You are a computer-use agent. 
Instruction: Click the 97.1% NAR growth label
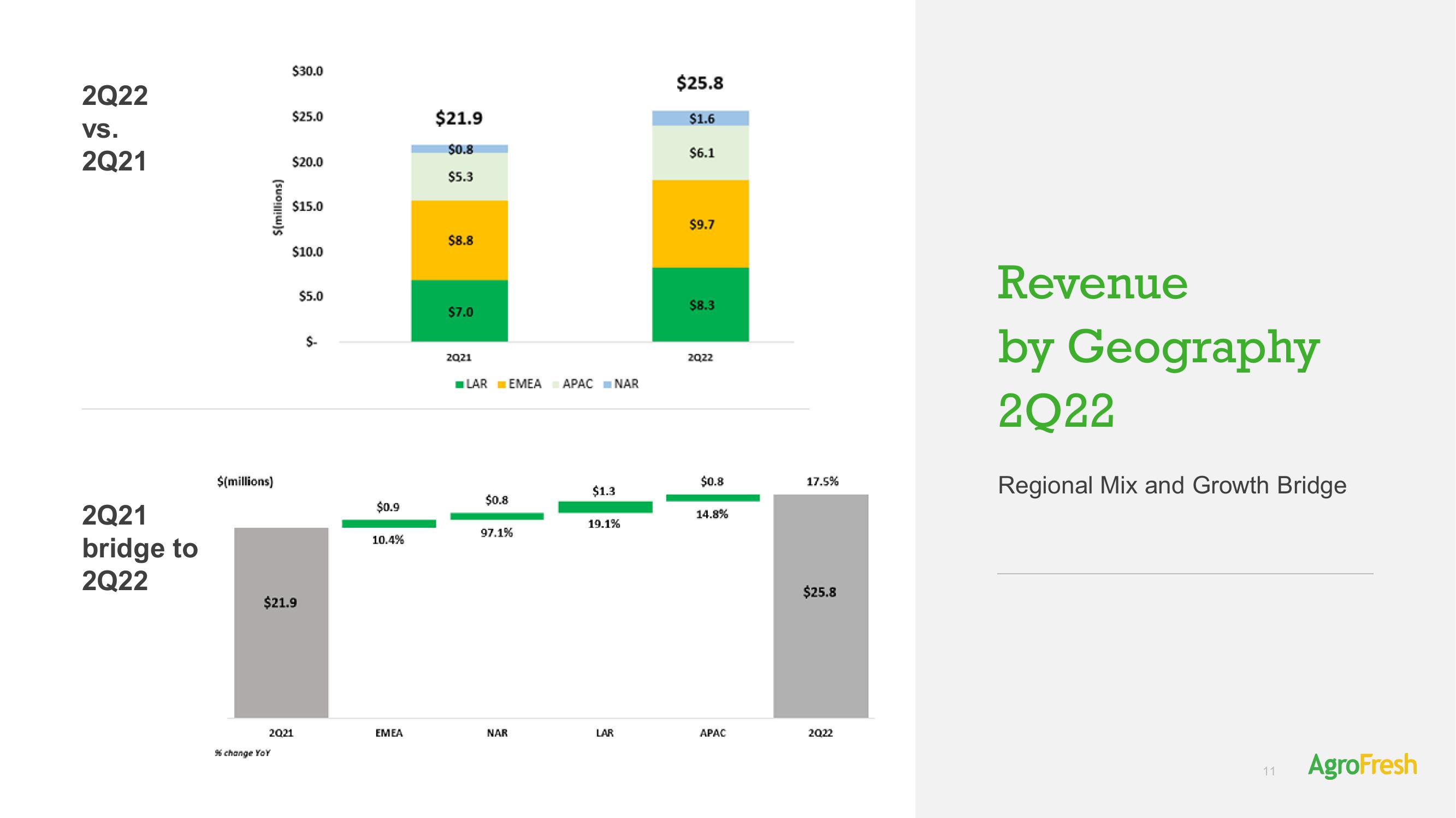497,533
